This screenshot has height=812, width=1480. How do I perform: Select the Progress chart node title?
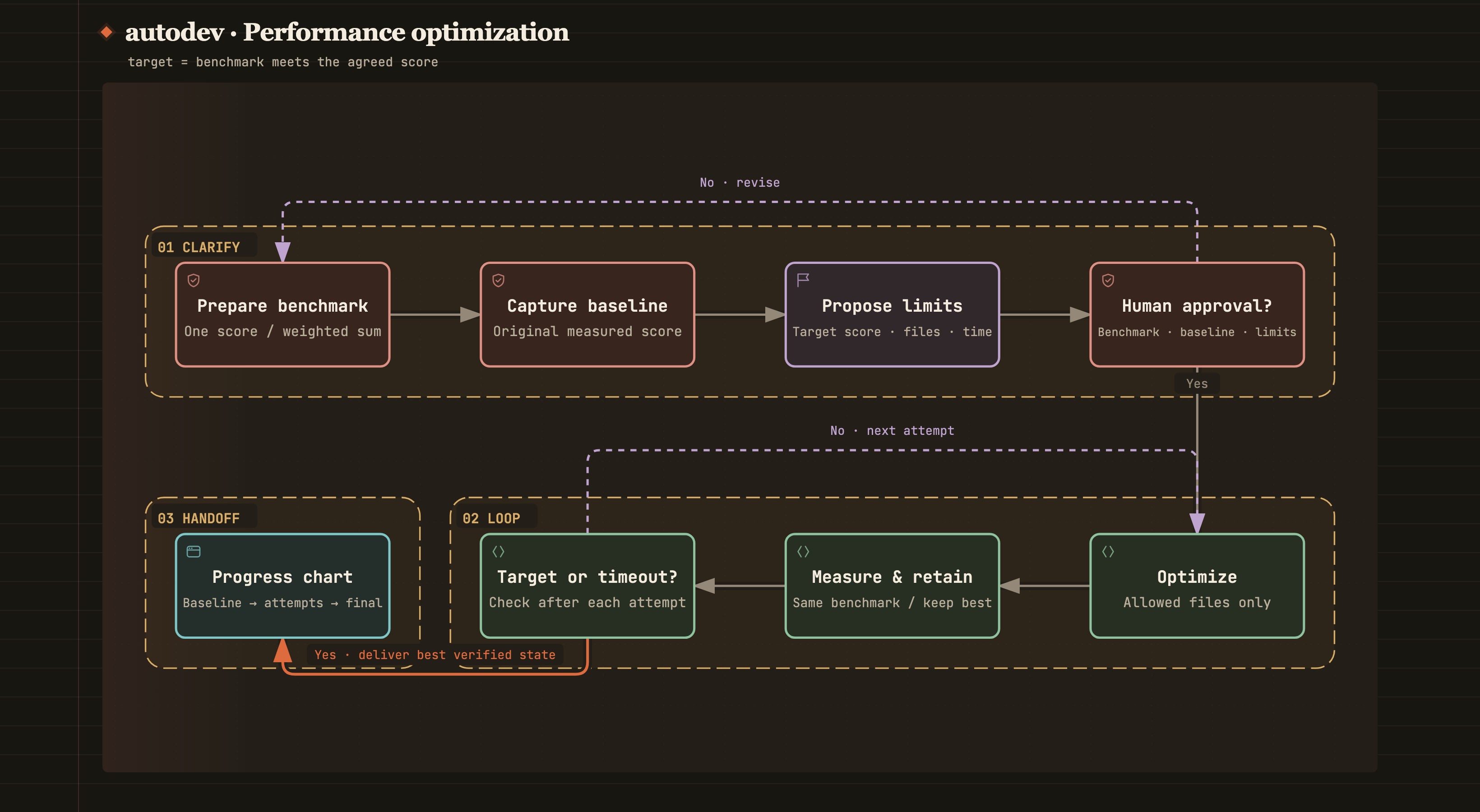(282, 577)
